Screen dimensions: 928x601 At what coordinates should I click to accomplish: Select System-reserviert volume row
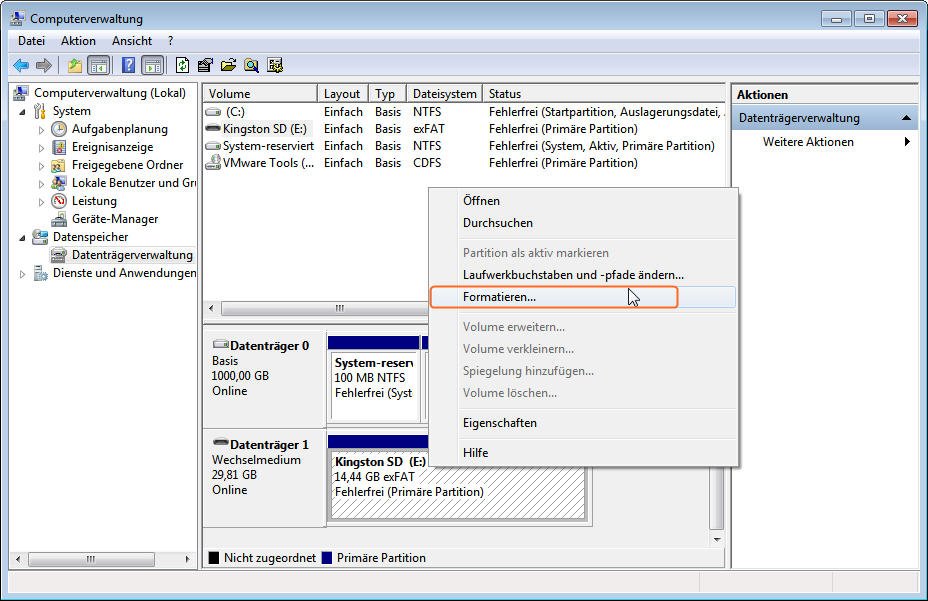[x=464, y=146]
